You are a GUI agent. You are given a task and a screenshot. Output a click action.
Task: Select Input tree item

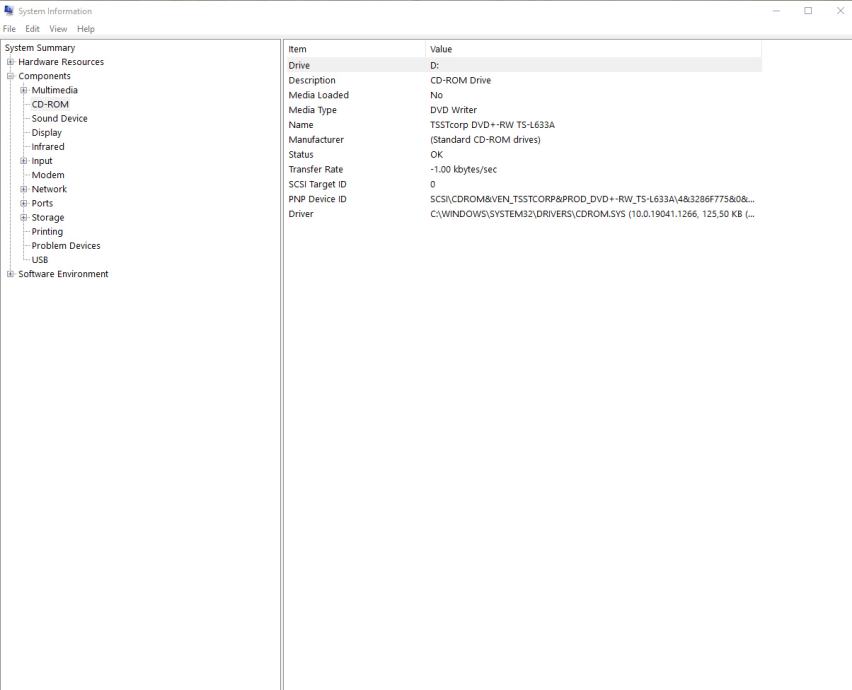[42, 161]
